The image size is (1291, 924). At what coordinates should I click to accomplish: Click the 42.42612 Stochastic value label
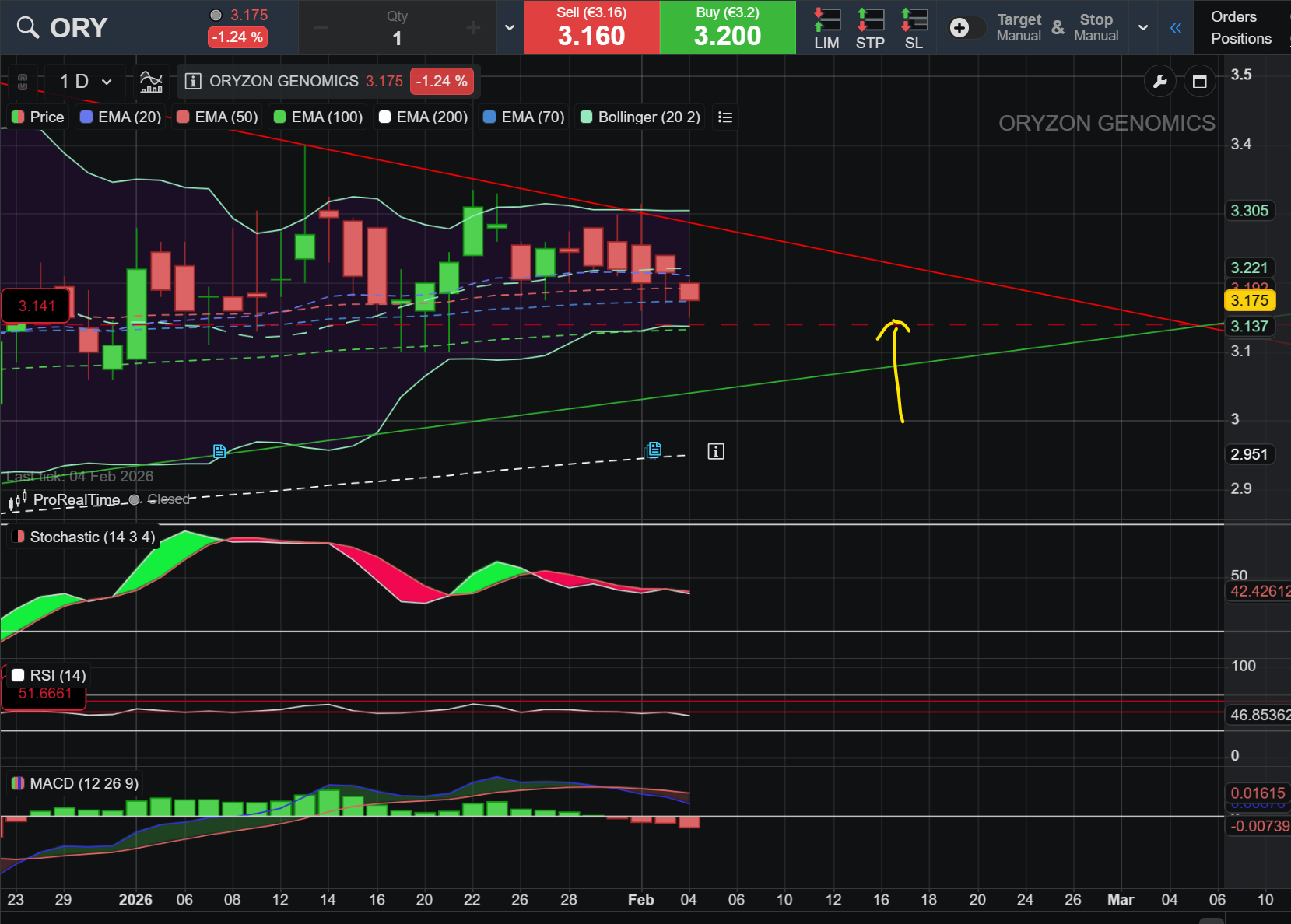pyautogui.click(x=1259, y=591)
